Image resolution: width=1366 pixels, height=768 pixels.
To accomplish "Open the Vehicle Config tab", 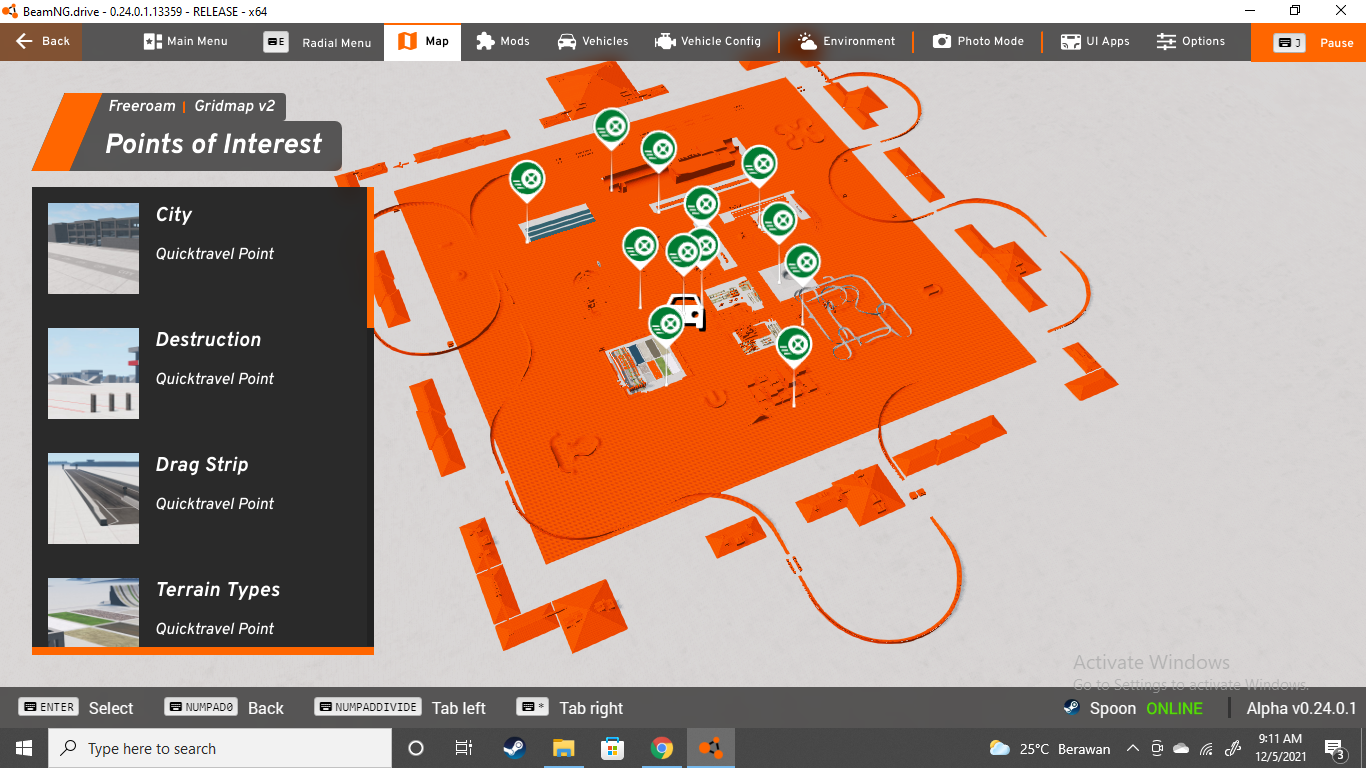I will (708, 42).
